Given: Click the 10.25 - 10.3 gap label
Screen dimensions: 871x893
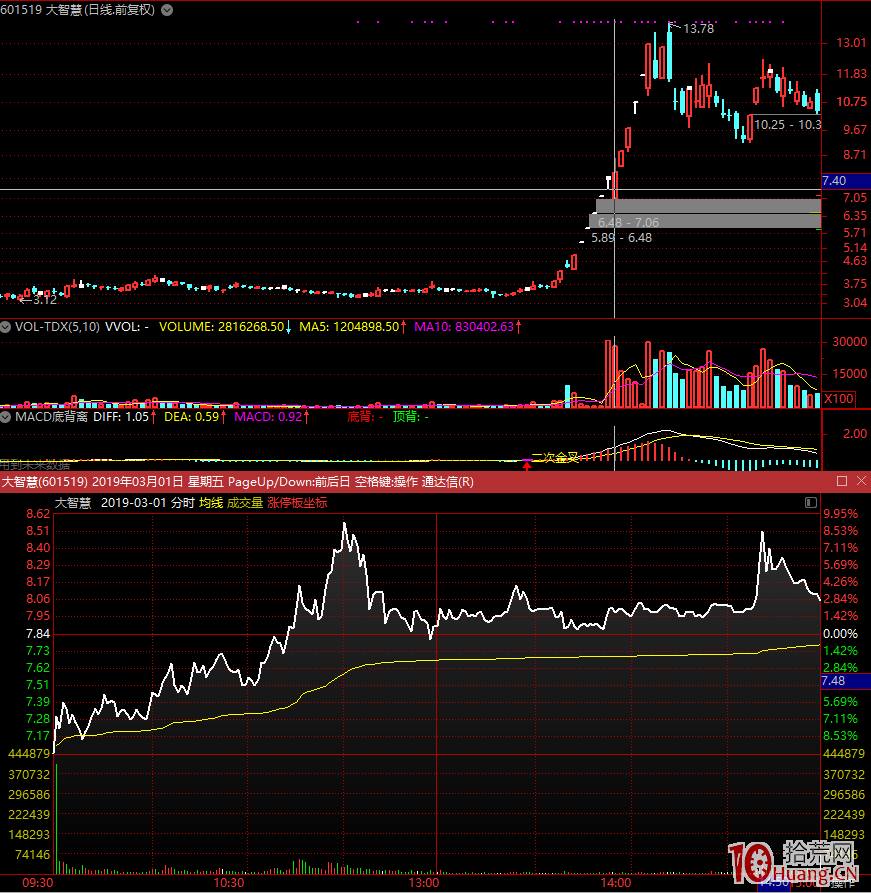Looking at the screenshot, I should coord(788,125).
